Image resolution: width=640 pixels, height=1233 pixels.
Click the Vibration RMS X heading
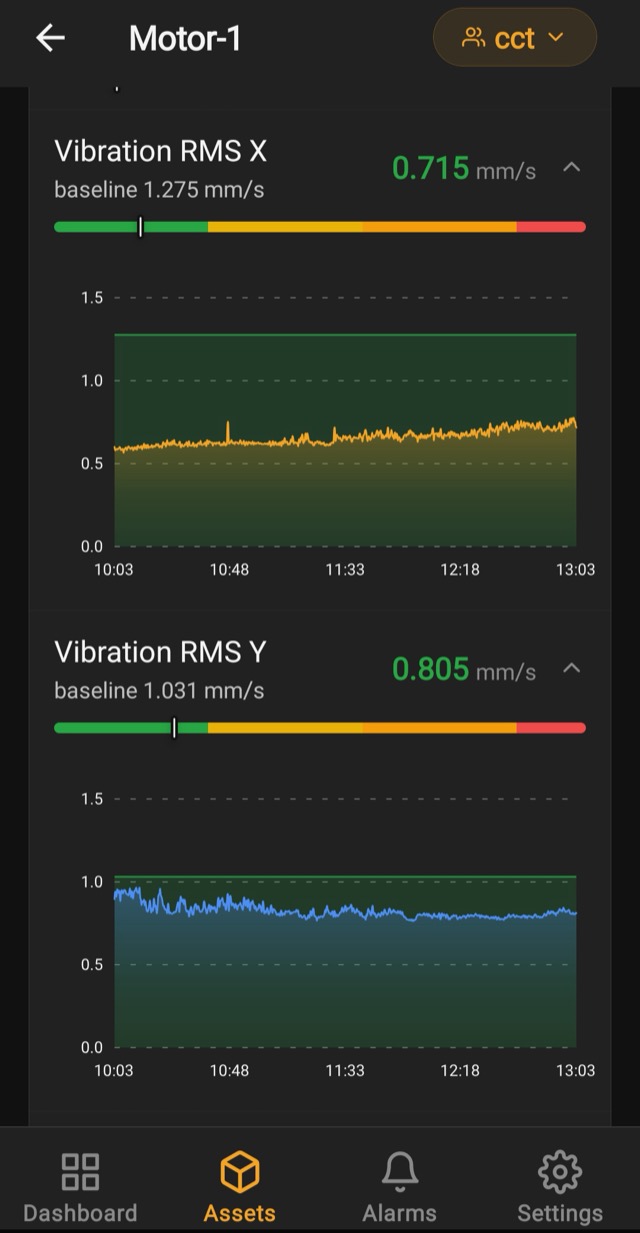pyautogui.click(x=160, y=151)
